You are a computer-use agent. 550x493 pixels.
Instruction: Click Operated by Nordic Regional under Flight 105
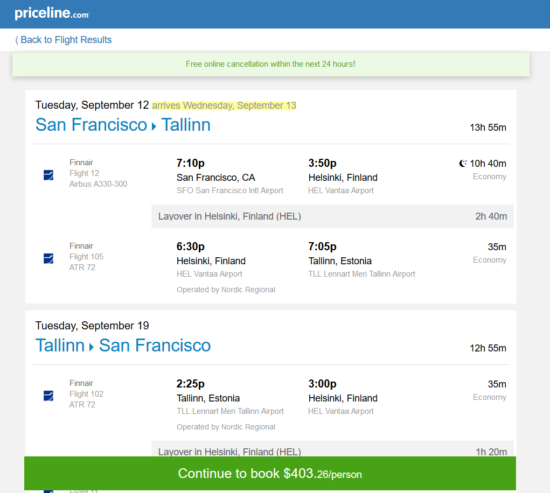[226, 290]
